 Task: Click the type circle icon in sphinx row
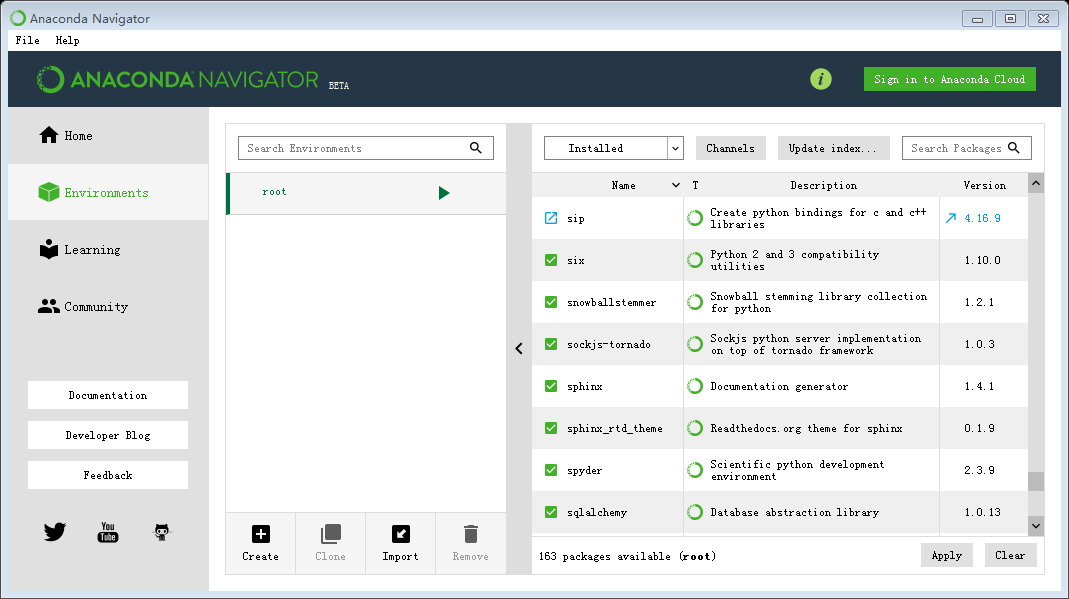[x=695, y=386]
